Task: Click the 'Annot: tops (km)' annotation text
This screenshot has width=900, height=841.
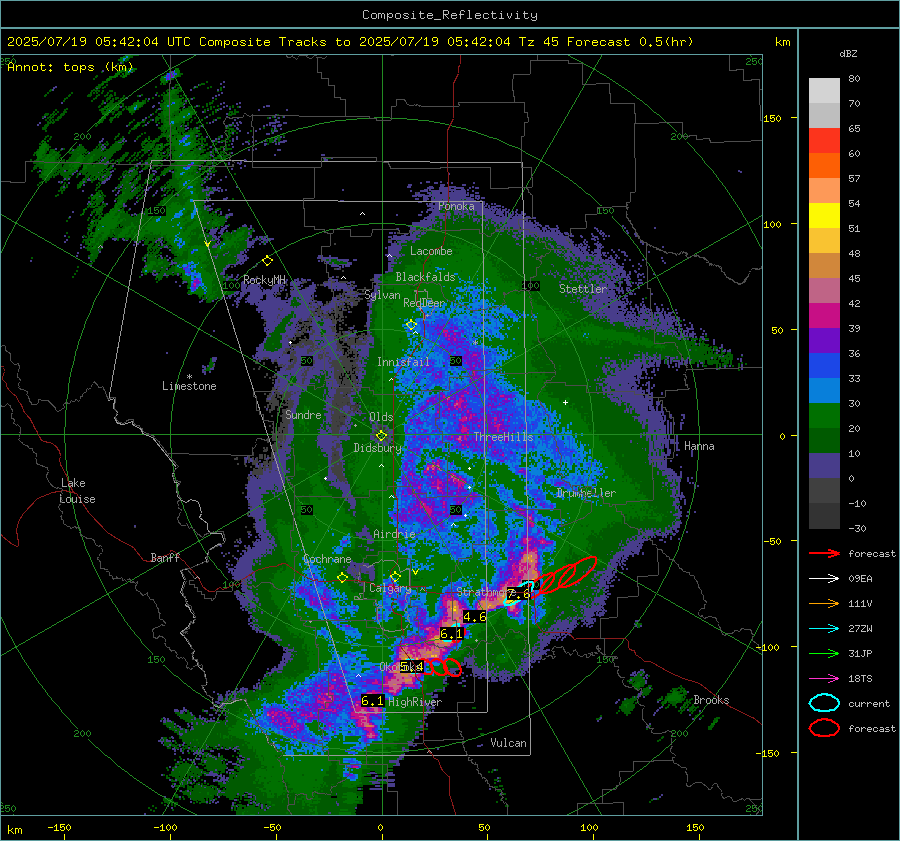Action: coord(70,67)
